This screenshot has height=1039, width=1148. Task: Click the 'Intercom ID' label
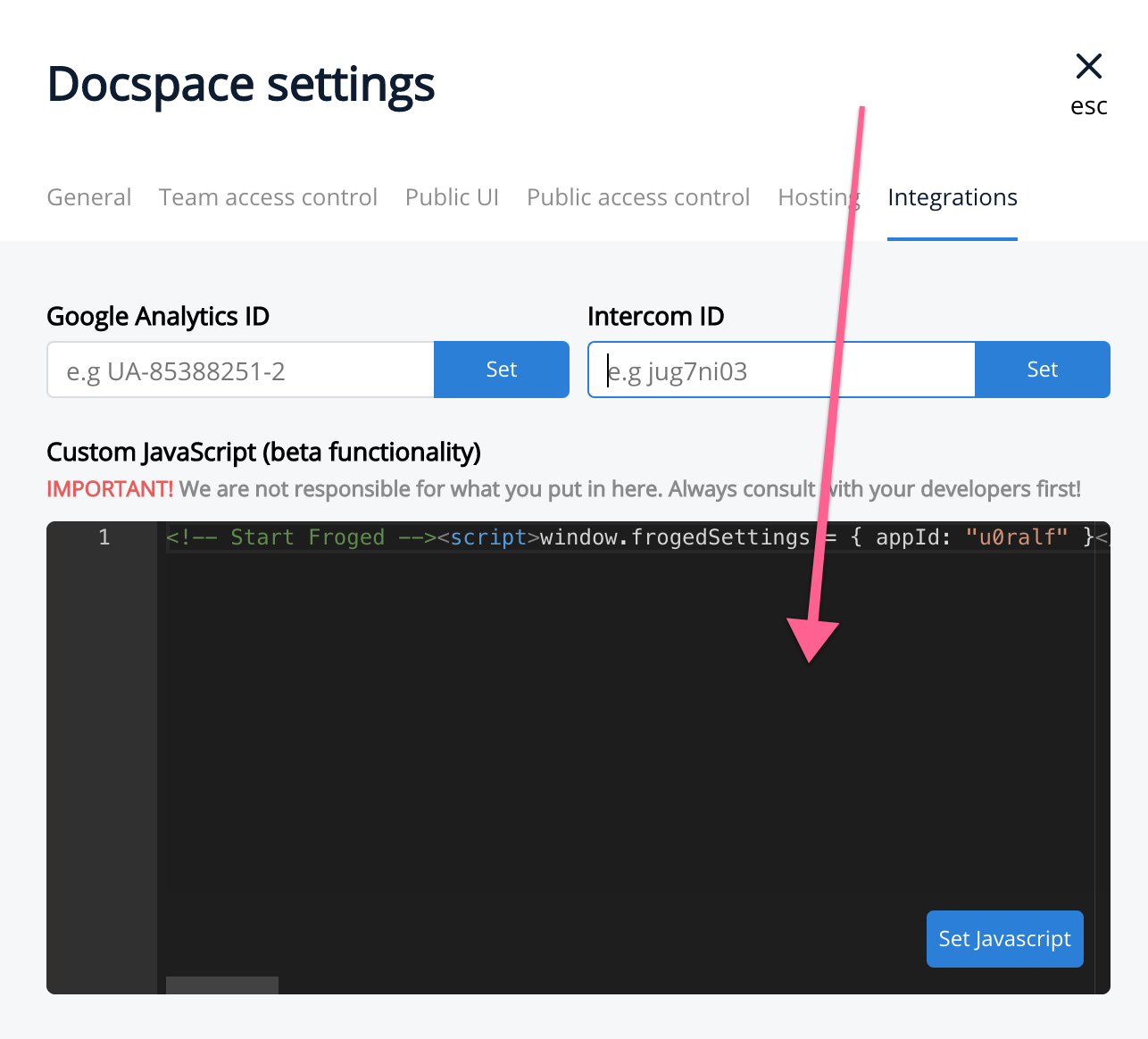tap(656, 317)
